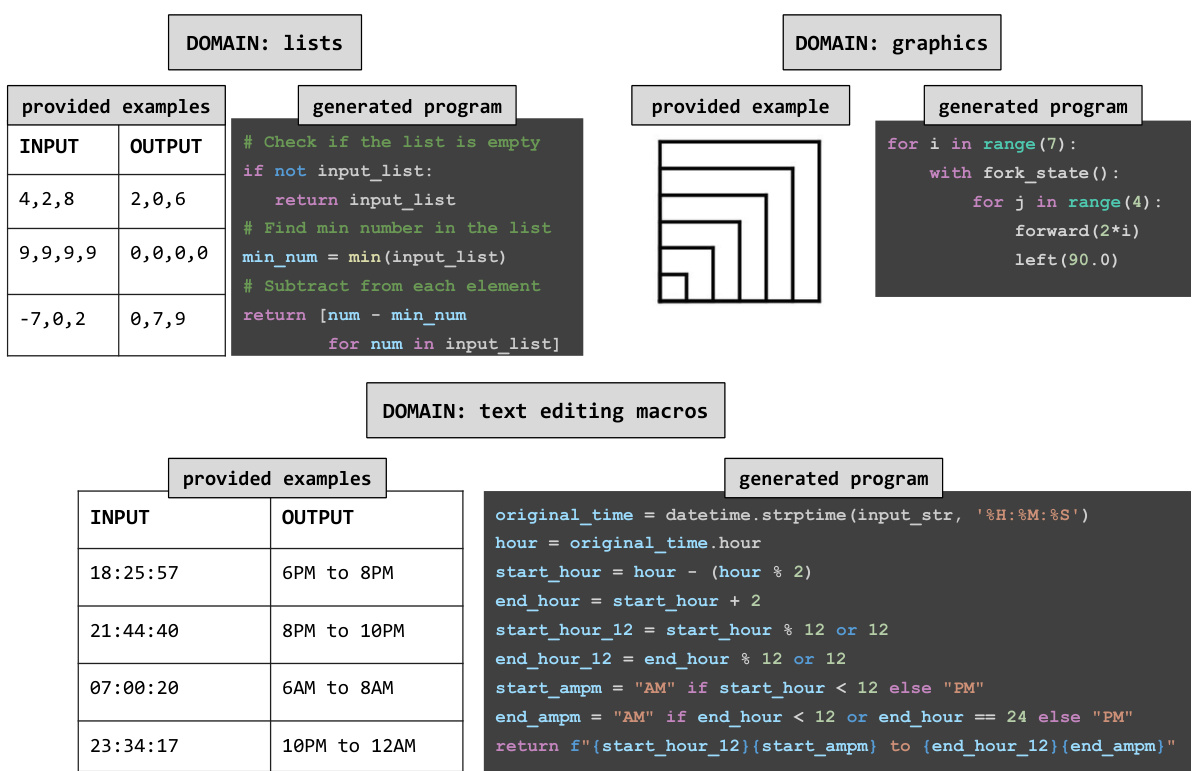1194x771 pixels.
Task: Click the DOMAIN: graphics header label
Action: [891, 42]
